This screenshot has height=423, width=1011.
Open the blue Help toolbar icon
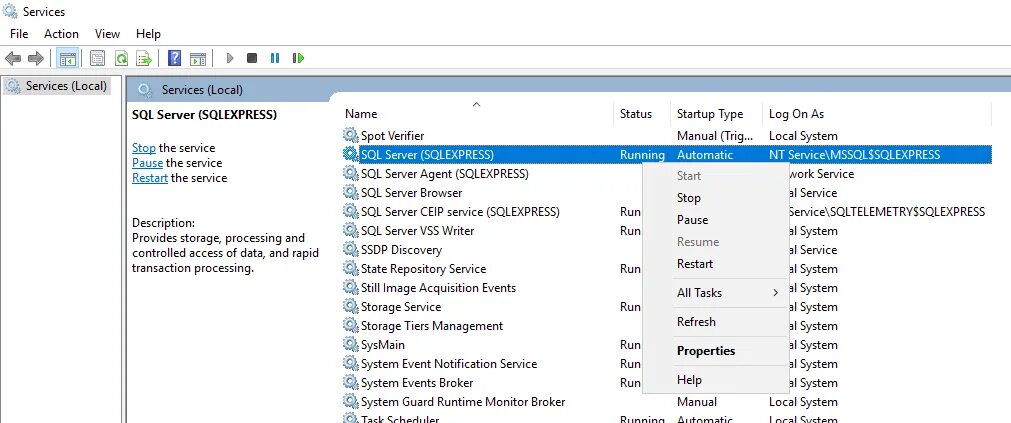tap(174, 59)
